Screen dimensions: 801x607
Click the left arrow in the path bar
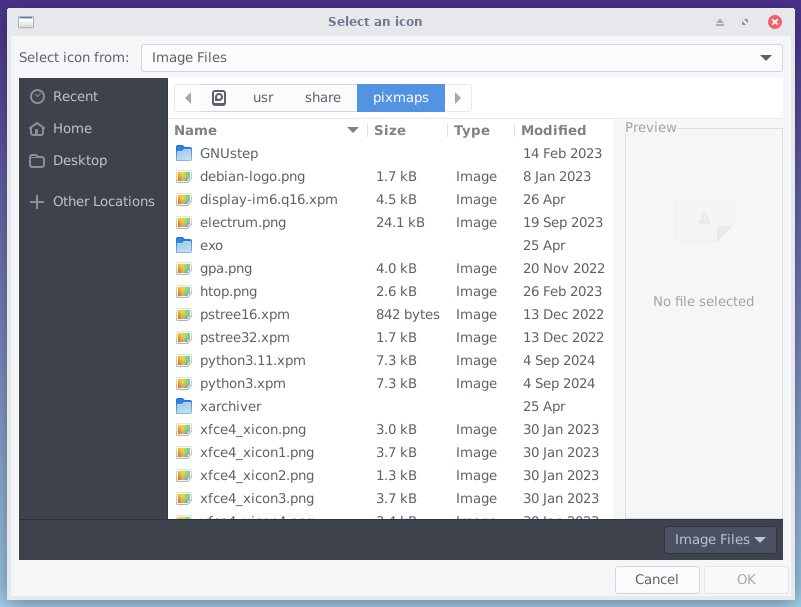(x=188, y=98)
